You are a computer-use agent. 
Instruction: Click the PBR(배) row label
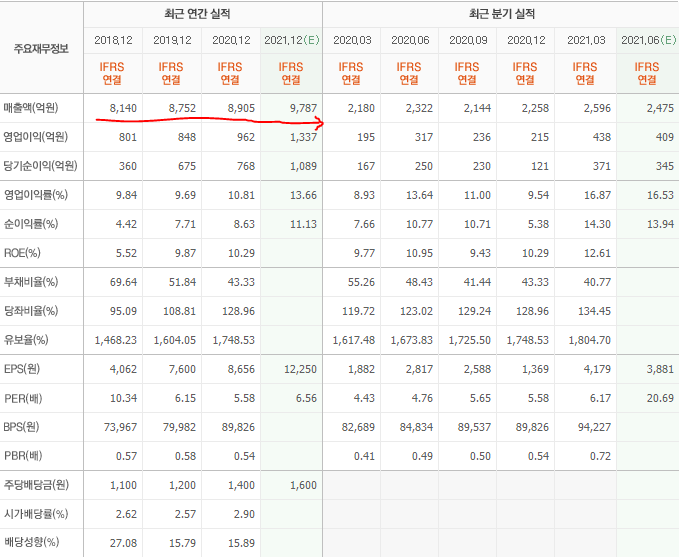click(23, 456)
